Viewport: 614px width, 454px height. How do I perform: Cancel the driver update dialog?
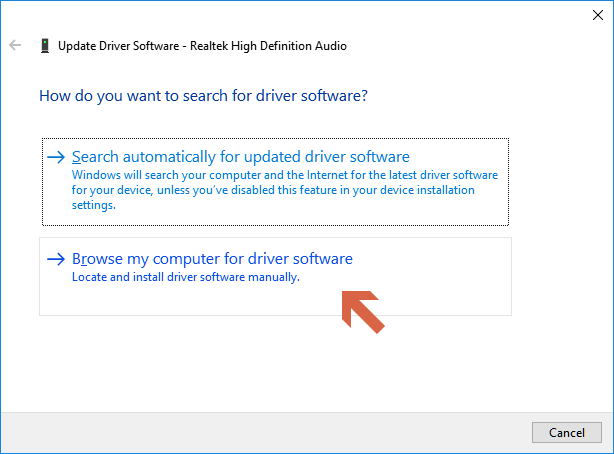567,432
